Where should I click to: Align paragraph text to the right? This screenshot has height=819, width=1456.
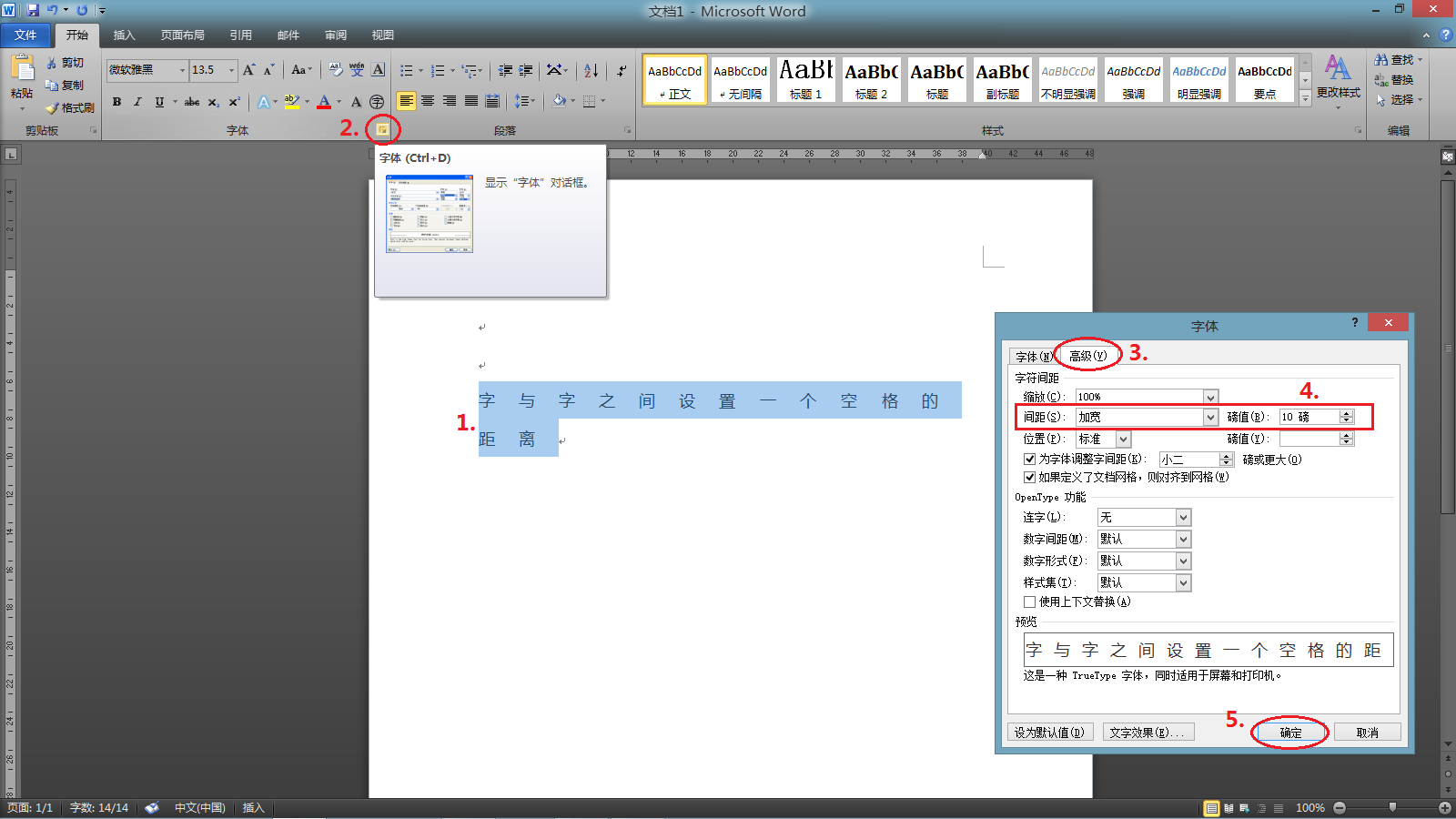click(x=450, y=101)
